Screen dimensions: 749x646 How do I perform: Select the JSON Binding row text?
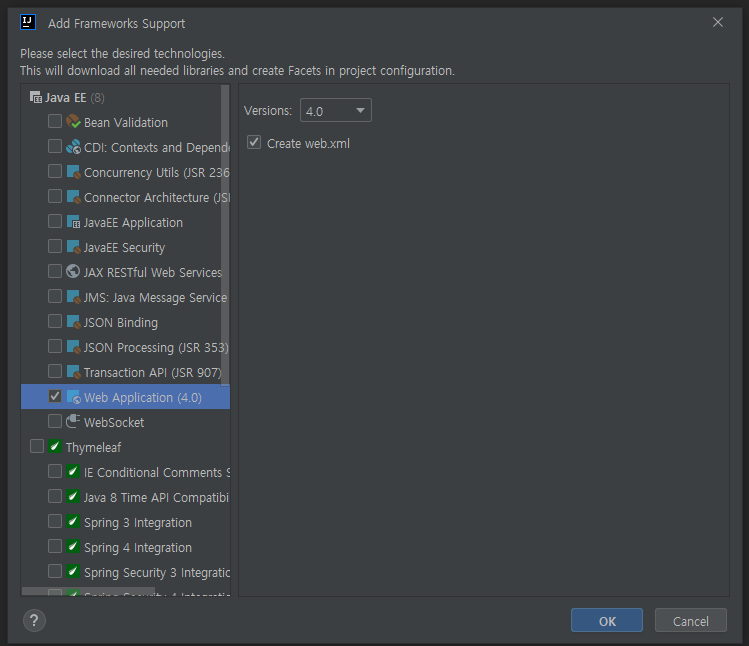tap(120, 322)
